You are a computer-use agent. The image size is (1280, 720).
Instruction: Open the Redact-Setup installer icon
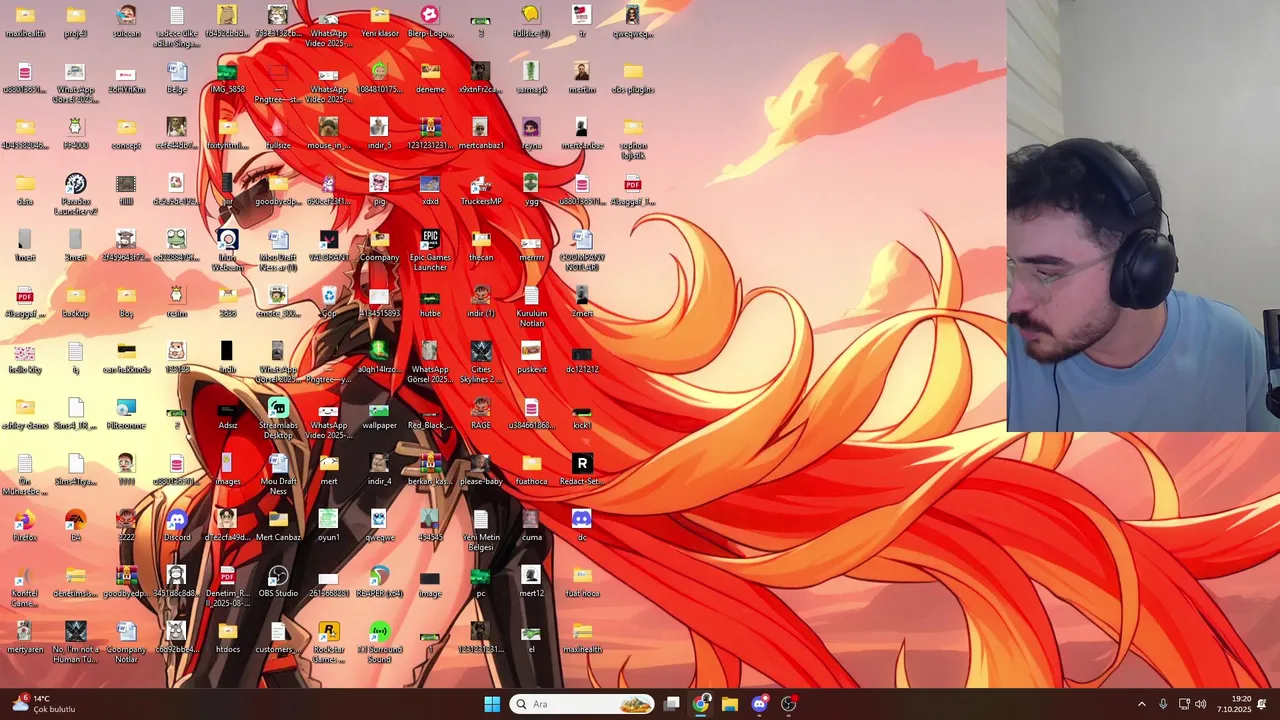pos(582,469)
